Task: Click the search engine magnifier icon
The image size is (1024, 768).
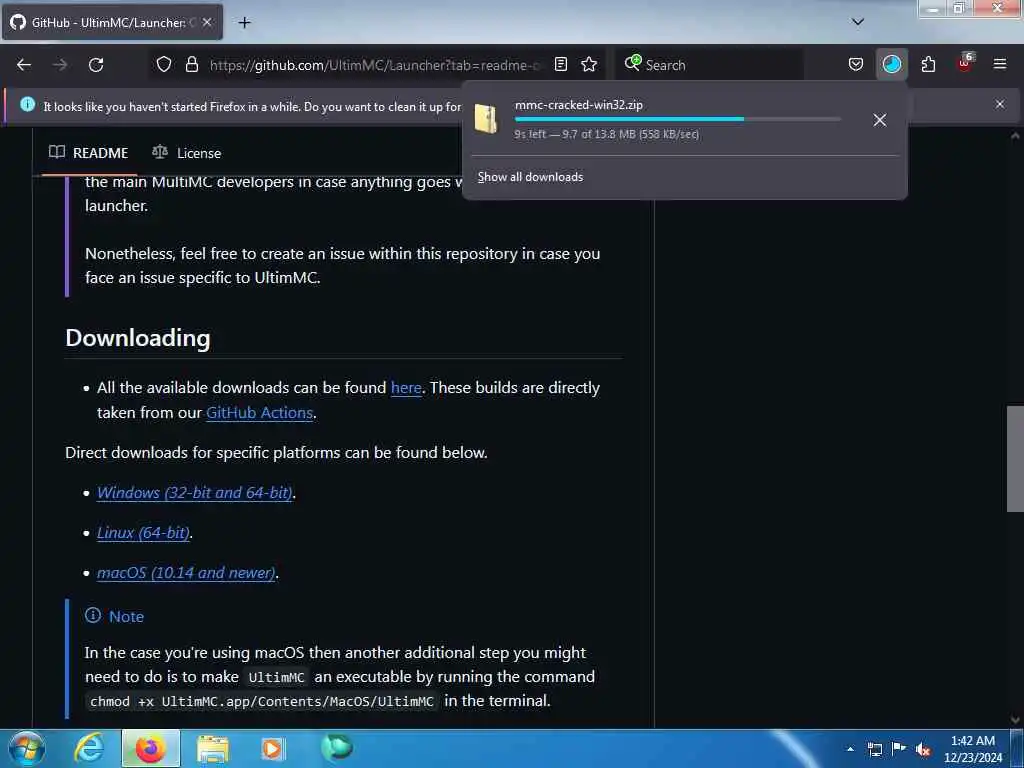Action: point(632,63)
